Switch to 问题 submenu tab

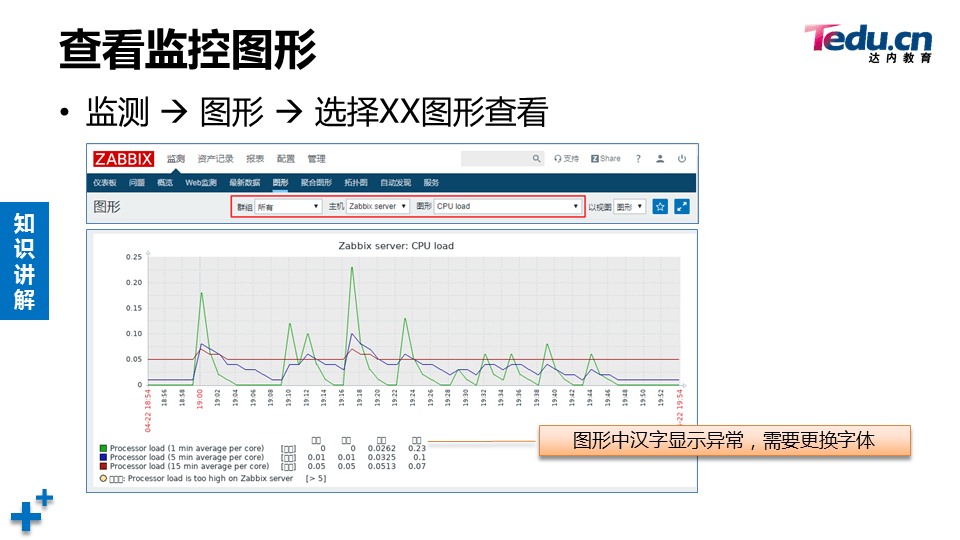(x=137, y=182)
